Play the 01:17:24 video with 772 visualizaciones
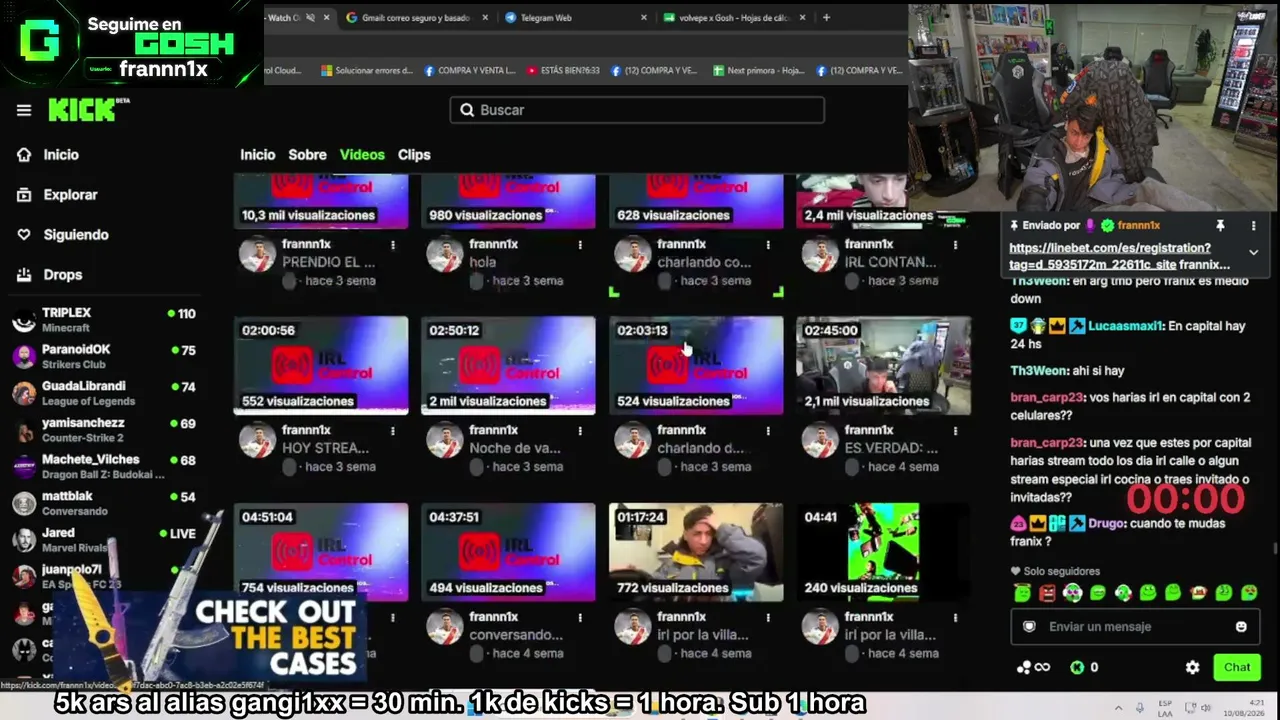This screenshot has height=720, width=1280. point(696,552)
